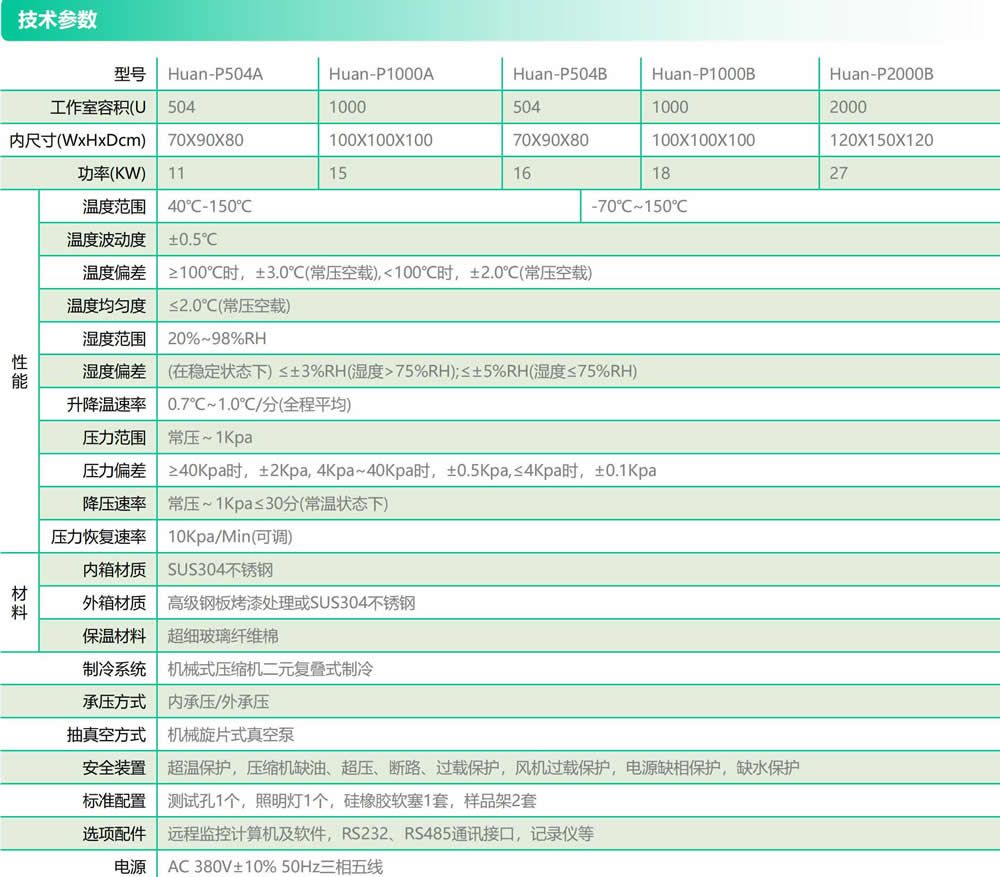Select the Huan-P504A model column header
Image resolution: width=1000 pixels, height=877 pixels.
coord(215,74)
